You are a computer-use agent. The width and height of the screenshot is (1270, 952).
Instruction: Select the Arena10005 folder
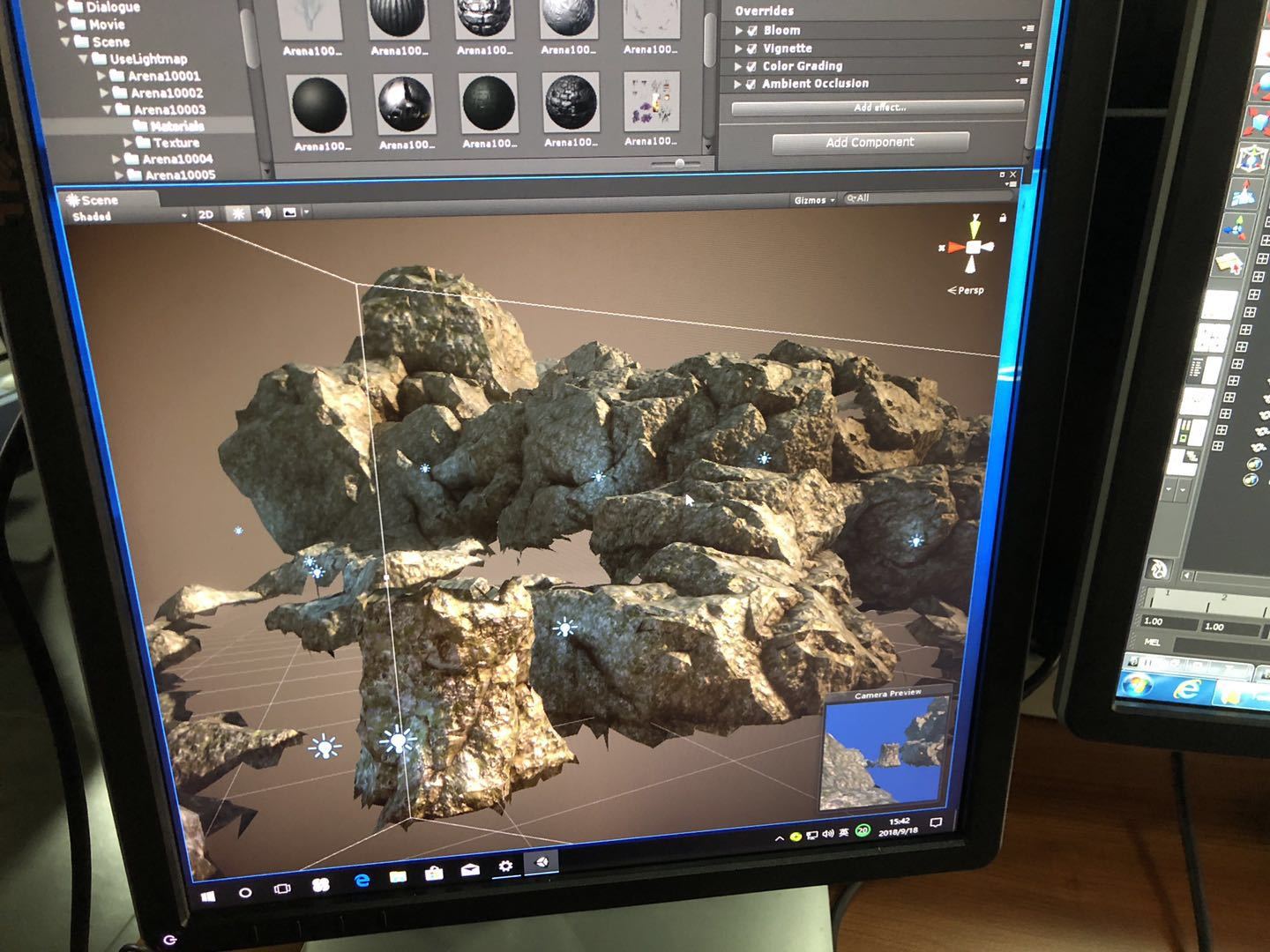pos(172,175)
